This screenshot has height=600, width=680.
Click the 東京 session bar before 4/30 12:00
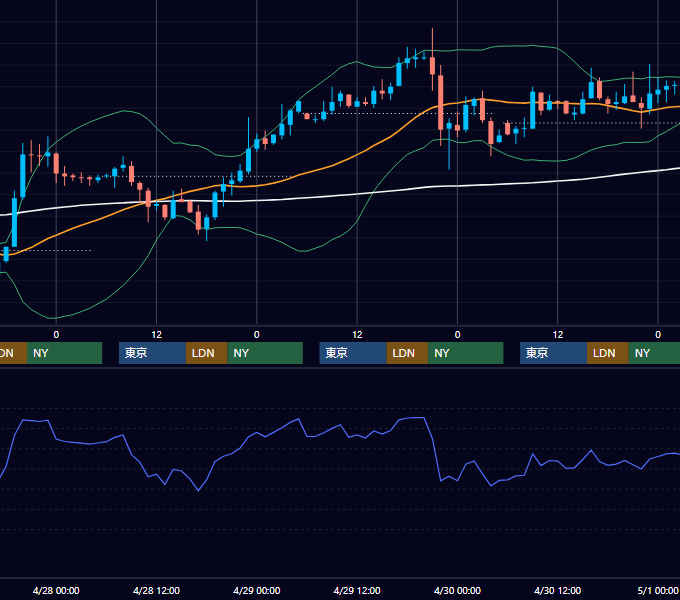[553, 353]
